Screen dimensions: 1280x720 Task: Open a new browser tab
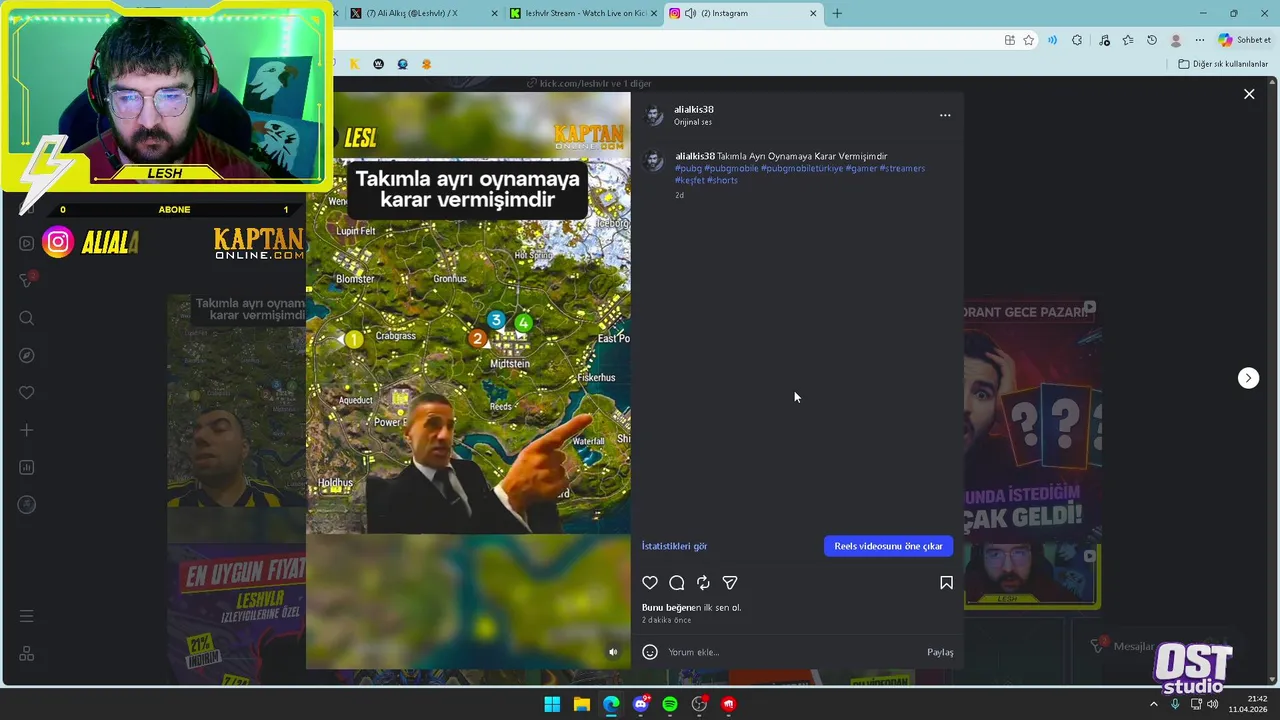(x=837, y=13)
